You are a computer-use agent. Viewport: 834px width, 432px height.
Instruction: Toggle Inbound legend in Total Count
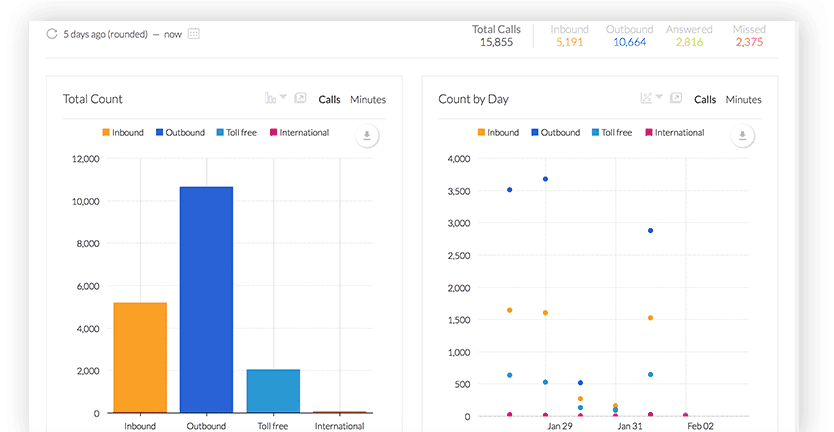tap(123, 133)
